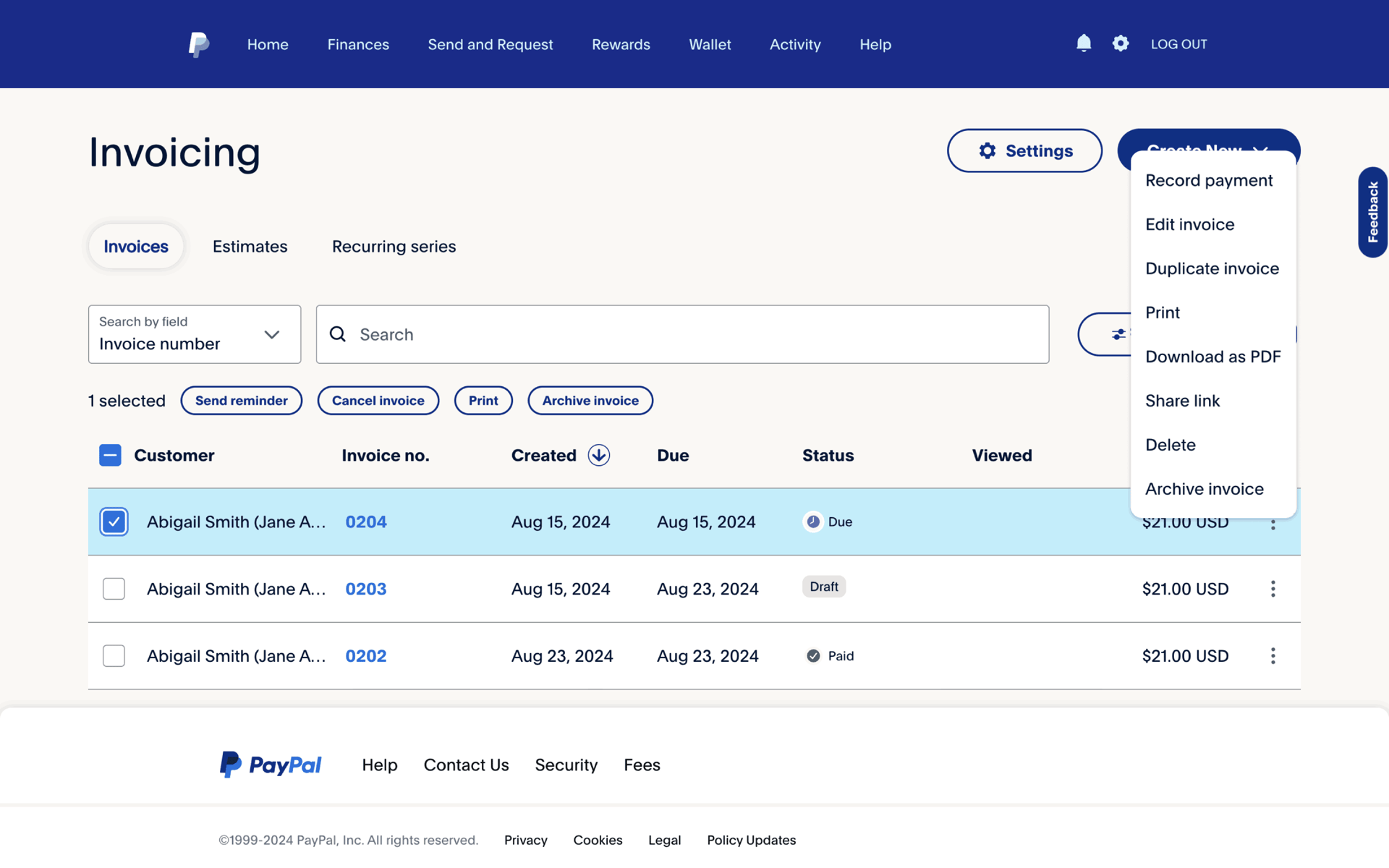Screen dimensions: 1389x868
Task: Open footer Security link
Action: pos(566,765)
